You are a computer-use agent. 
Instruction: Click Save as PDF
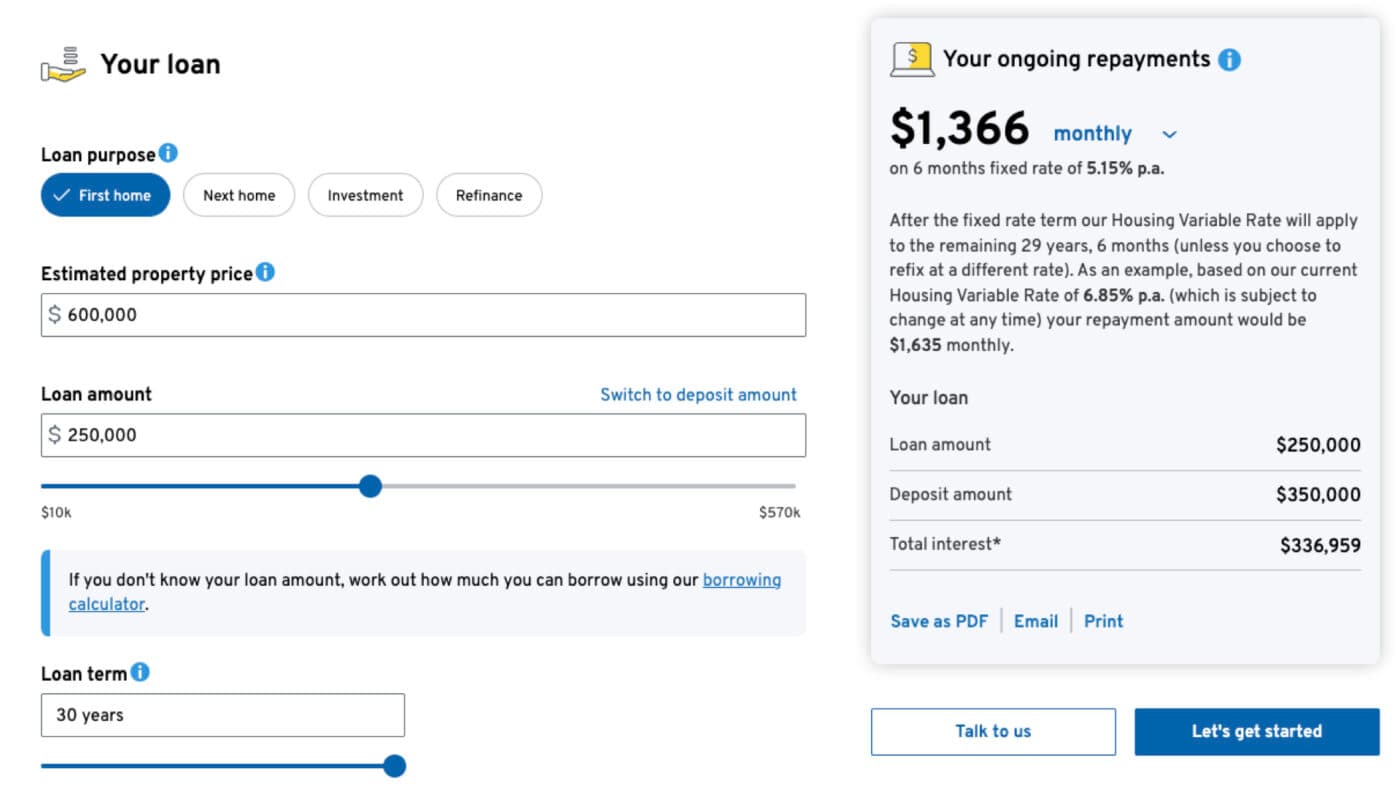(x=939, y=621)
